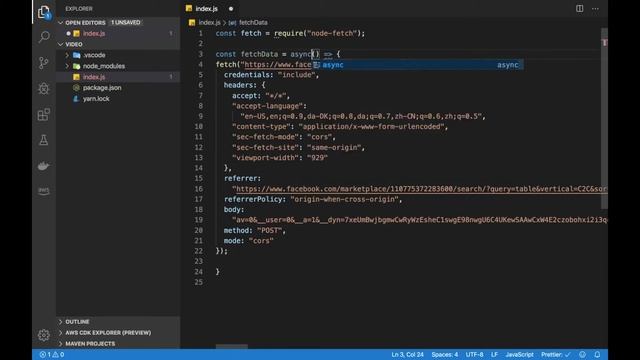Click the credentials: "include" line
The height and width of the screenshot is (360, 640).
point(271,75)
